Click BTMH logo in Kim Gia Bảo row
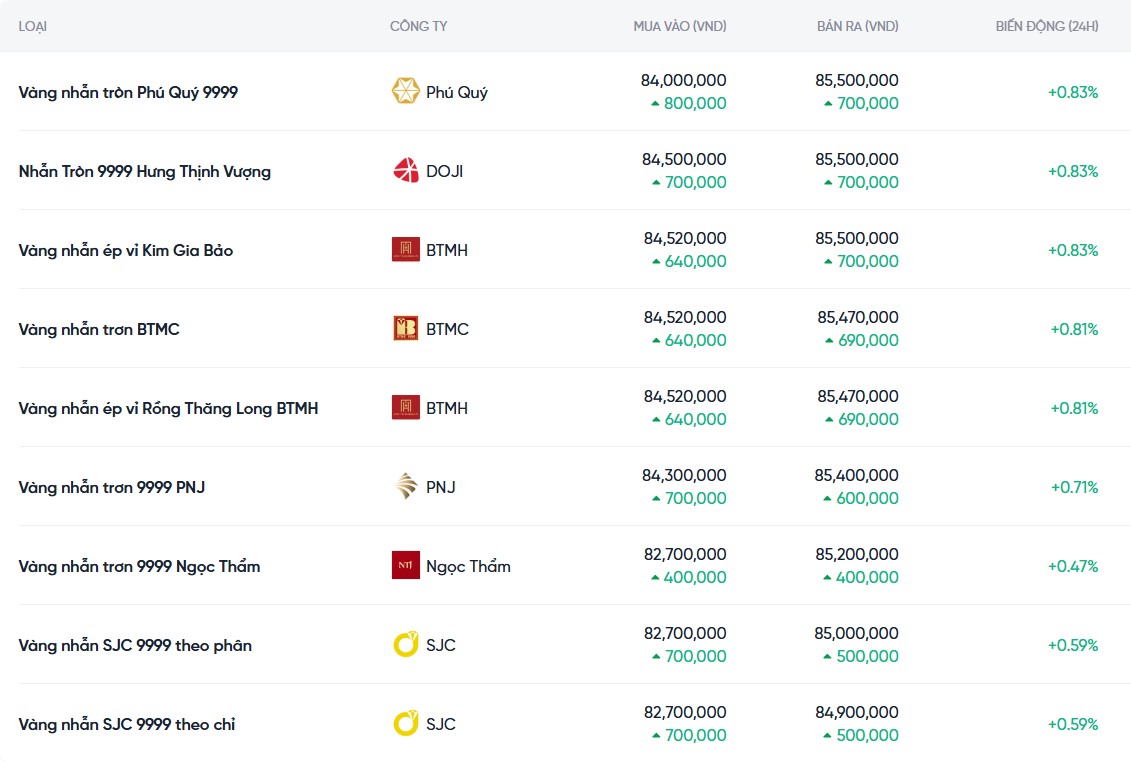The height and width of the screenshot is (762, 1131). click(405, 250)
